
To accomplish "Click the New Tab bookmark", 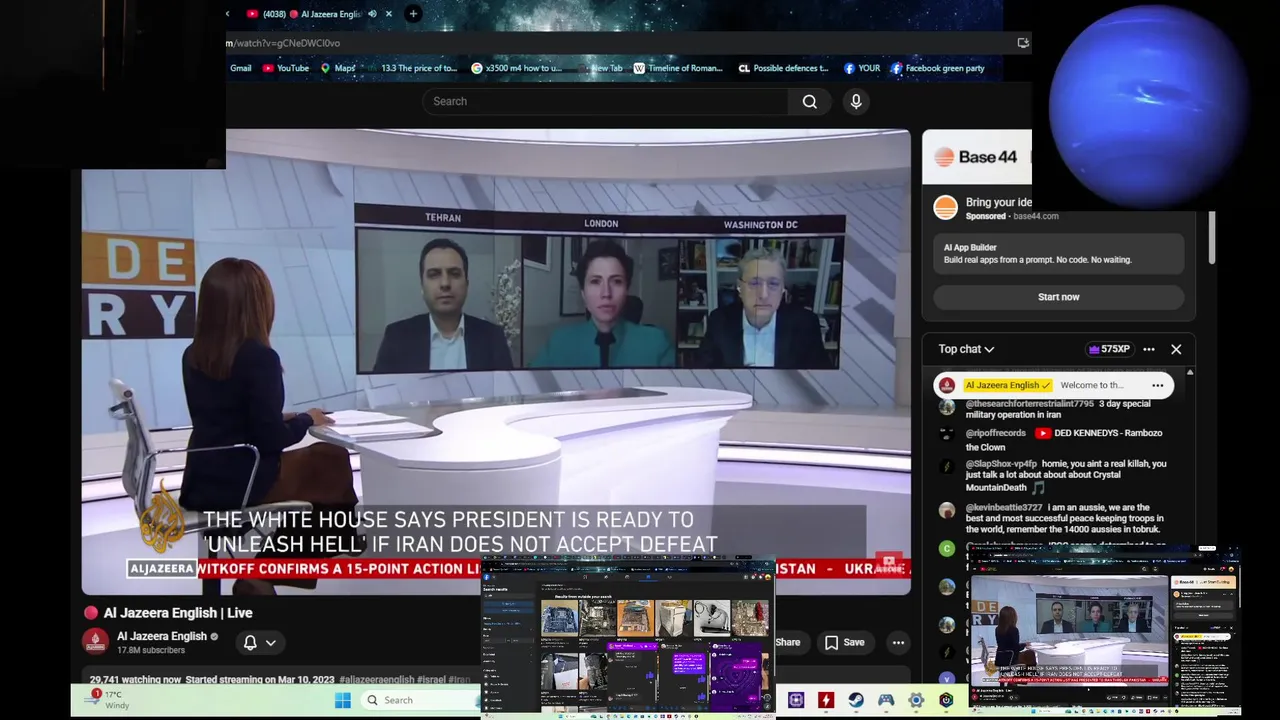I will coord(600,68).
